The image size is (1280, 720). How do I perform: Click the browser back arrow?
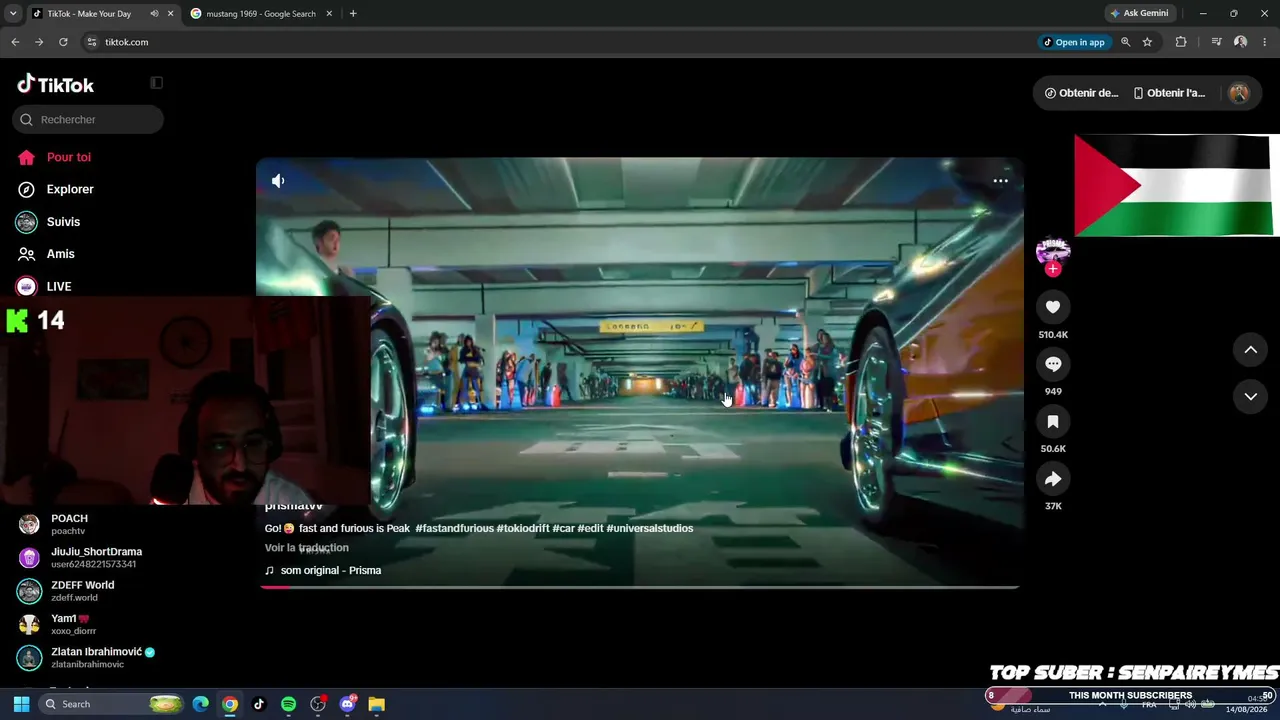click(15, 42)
